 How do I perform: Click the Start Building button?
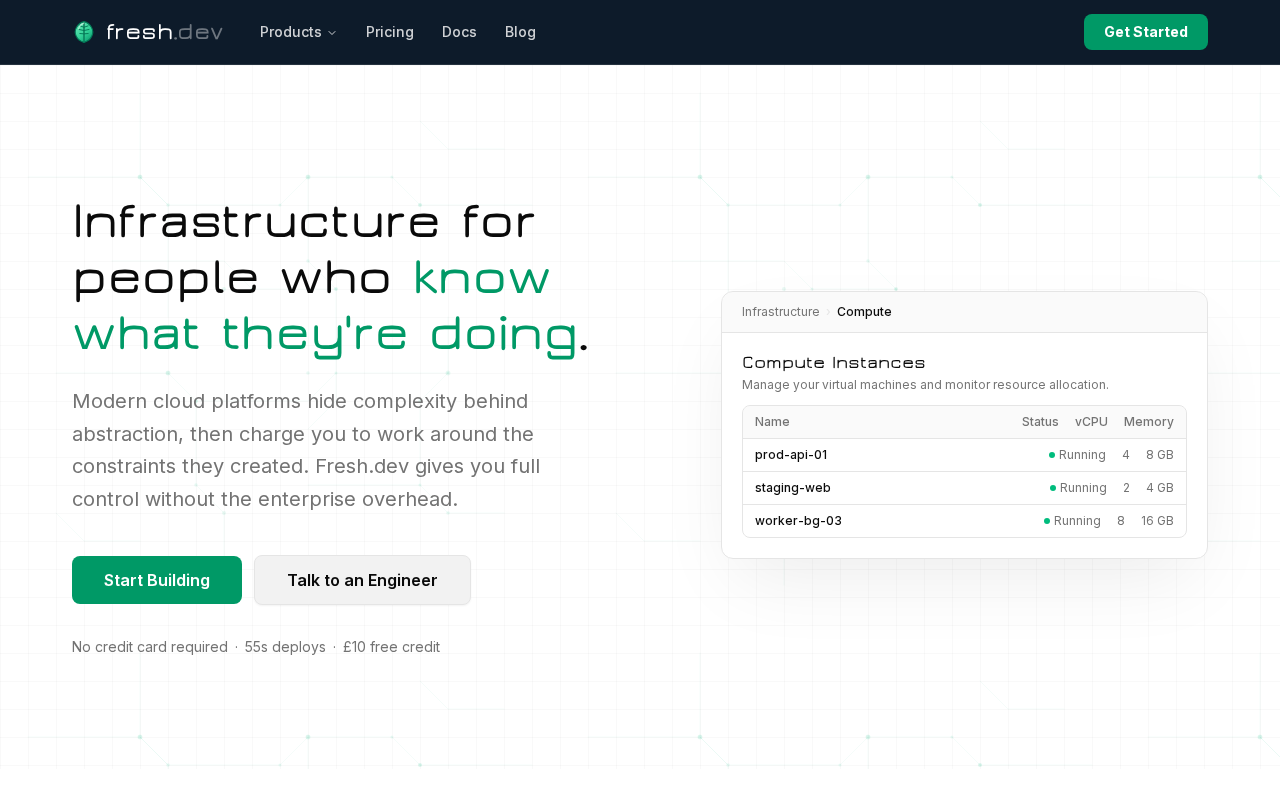157,580
